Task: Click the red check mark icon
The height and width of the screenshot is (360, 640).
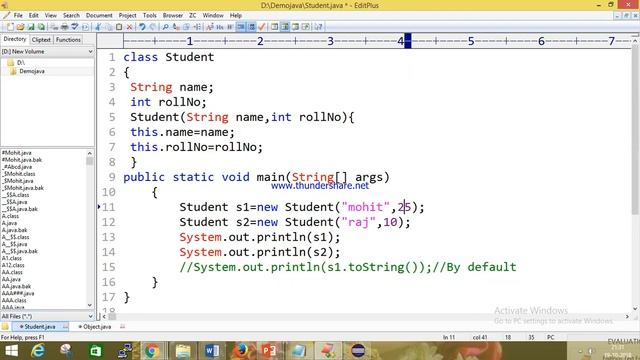Action: point(262,27)
